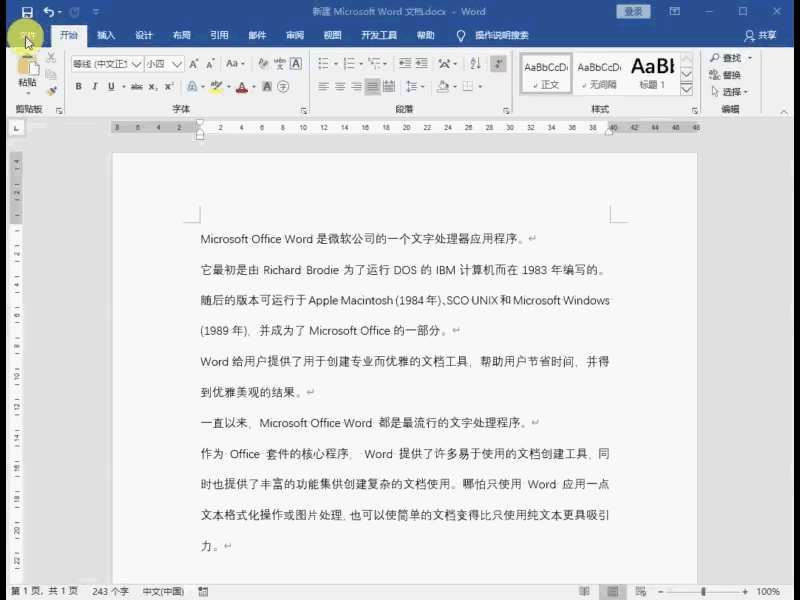
Task: Click the Cut scissors icon
Action: tap(51, 58)
